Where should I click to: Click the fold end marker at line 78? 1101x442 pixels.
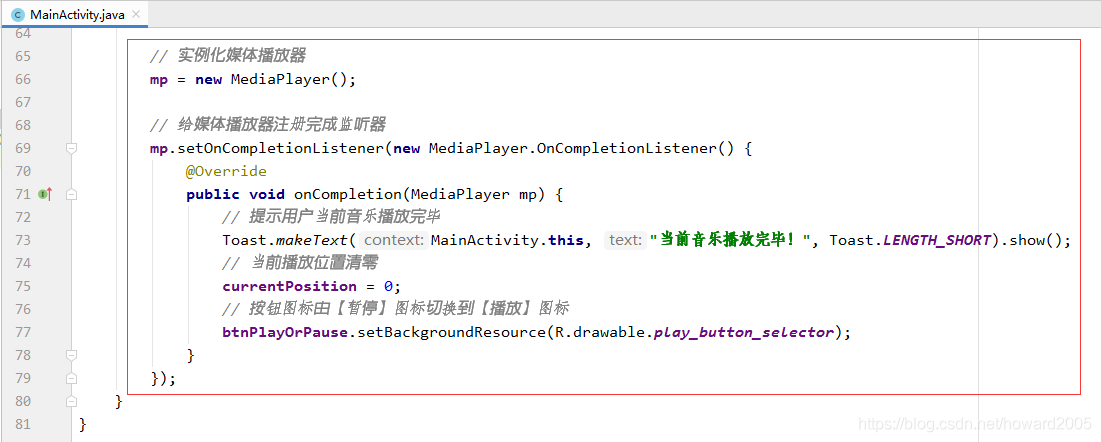72,356
